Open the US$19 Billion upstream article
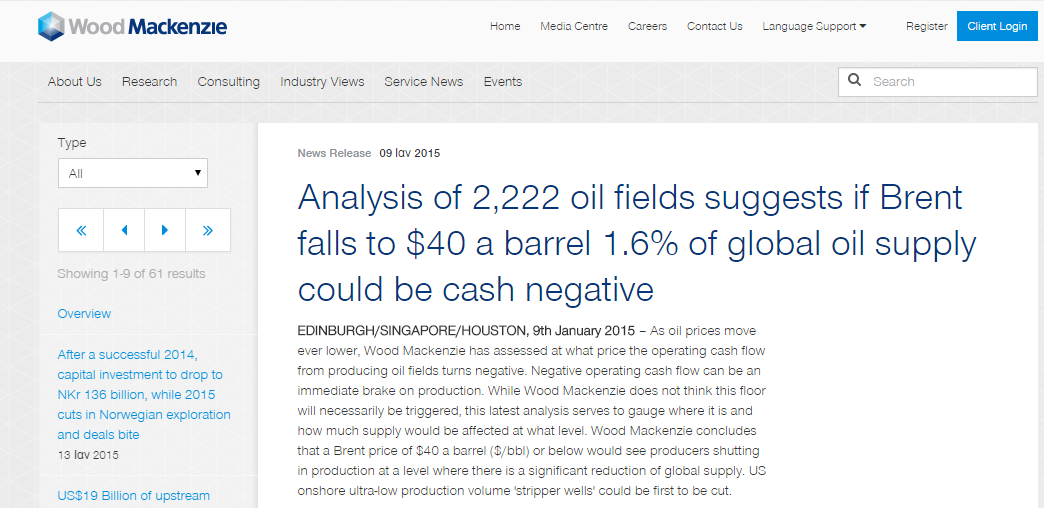The width and height of the screenshot is (1044, 508). tap(134, 495)
